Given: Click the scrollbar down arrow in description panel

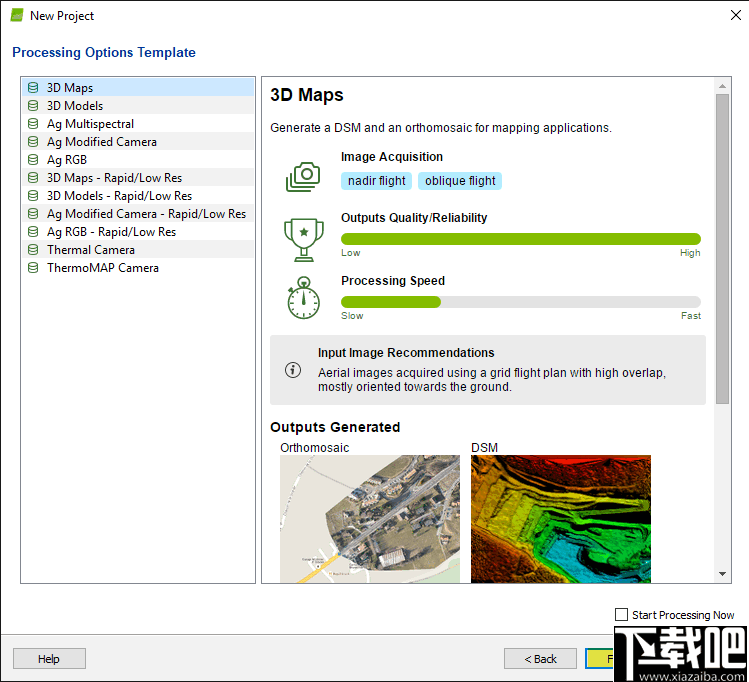Looking at the screenshot, I should (722, 574).
